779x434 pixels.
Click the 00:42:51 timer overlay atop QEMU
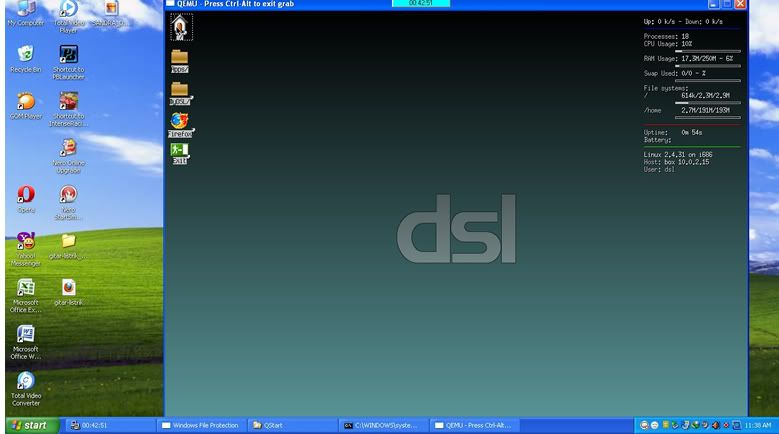pyautogui.click(x=421, y=3)
